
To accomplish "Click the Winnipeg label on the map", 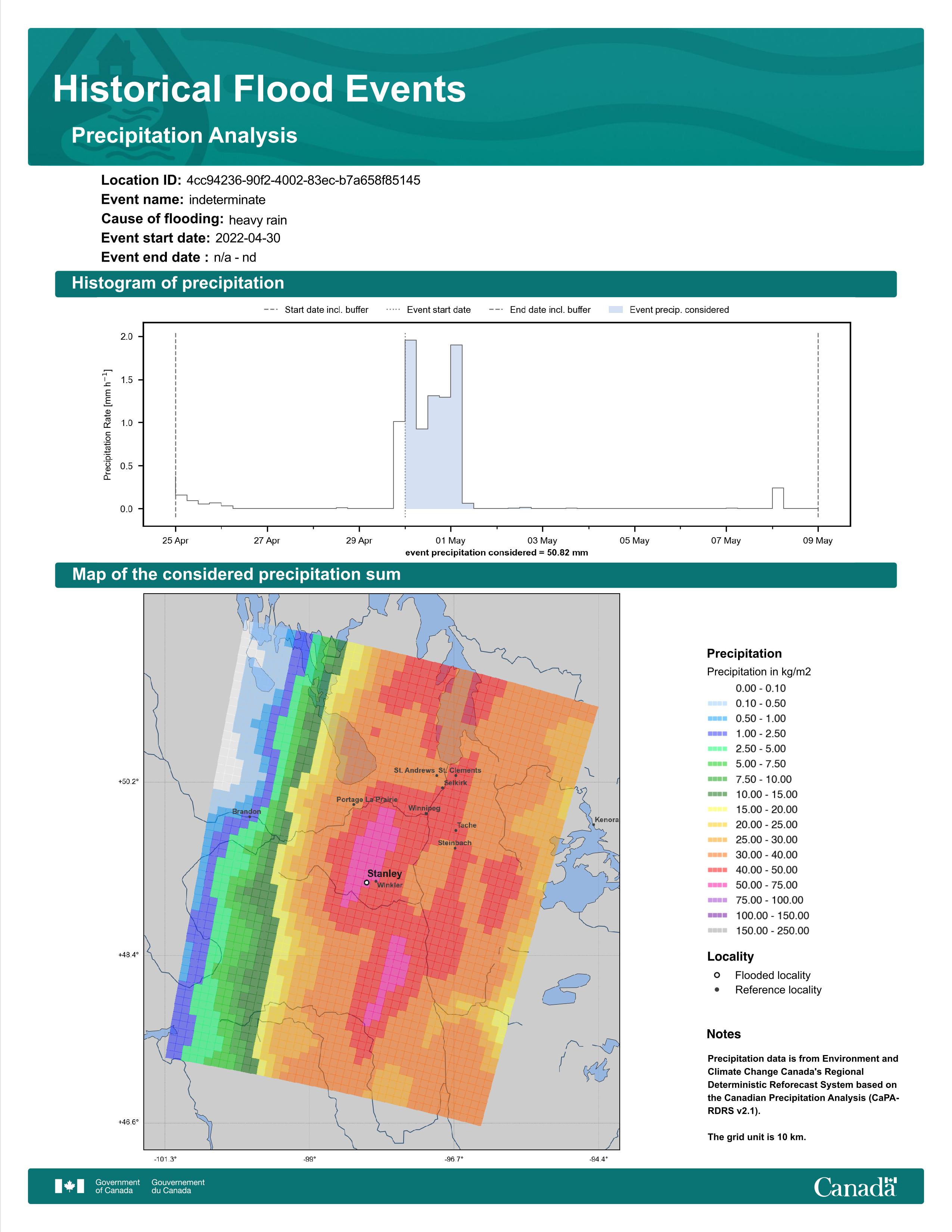I will click(424, 808).
